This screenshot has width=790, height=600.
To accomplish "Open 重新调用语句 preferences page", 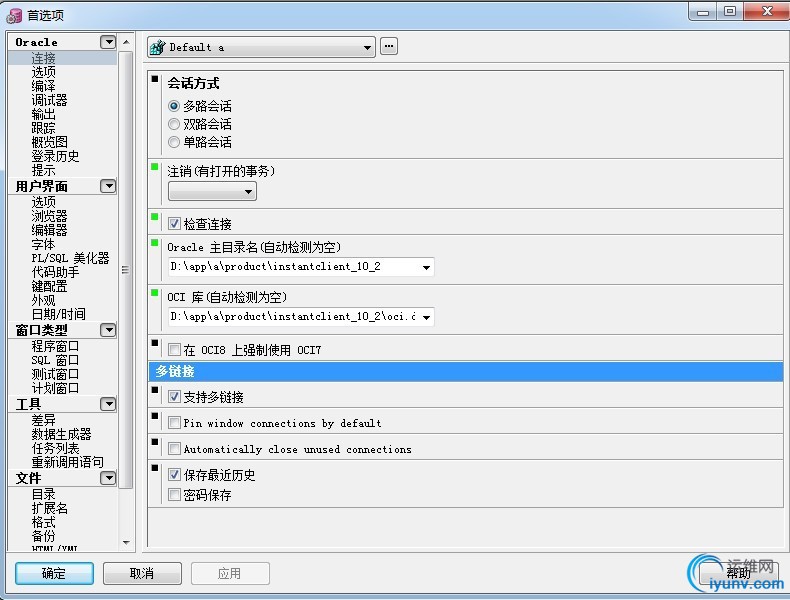I will pos(68,462).
